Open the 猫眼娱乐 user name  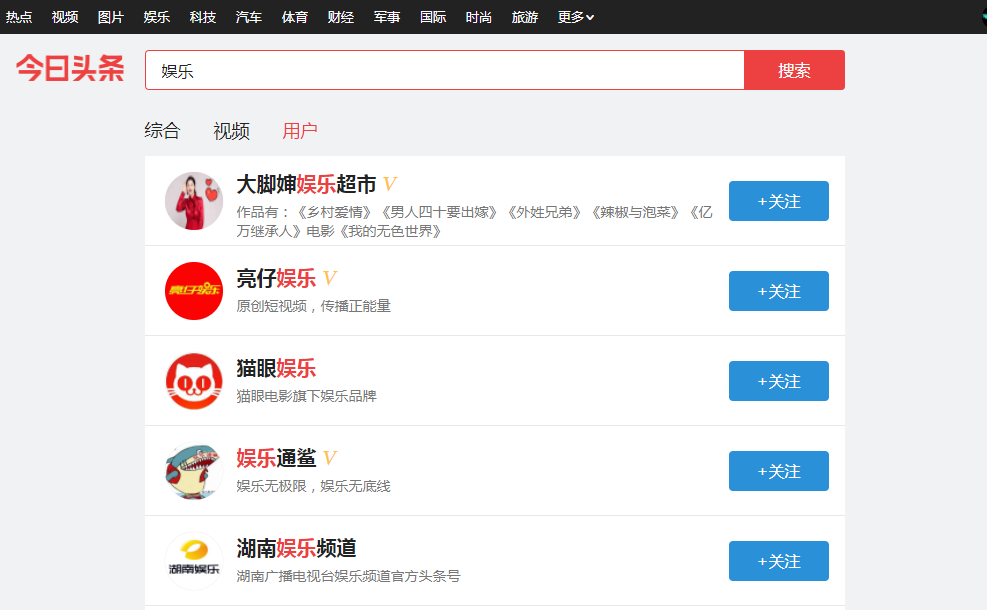pyautogui.click(x=276, y=368)
